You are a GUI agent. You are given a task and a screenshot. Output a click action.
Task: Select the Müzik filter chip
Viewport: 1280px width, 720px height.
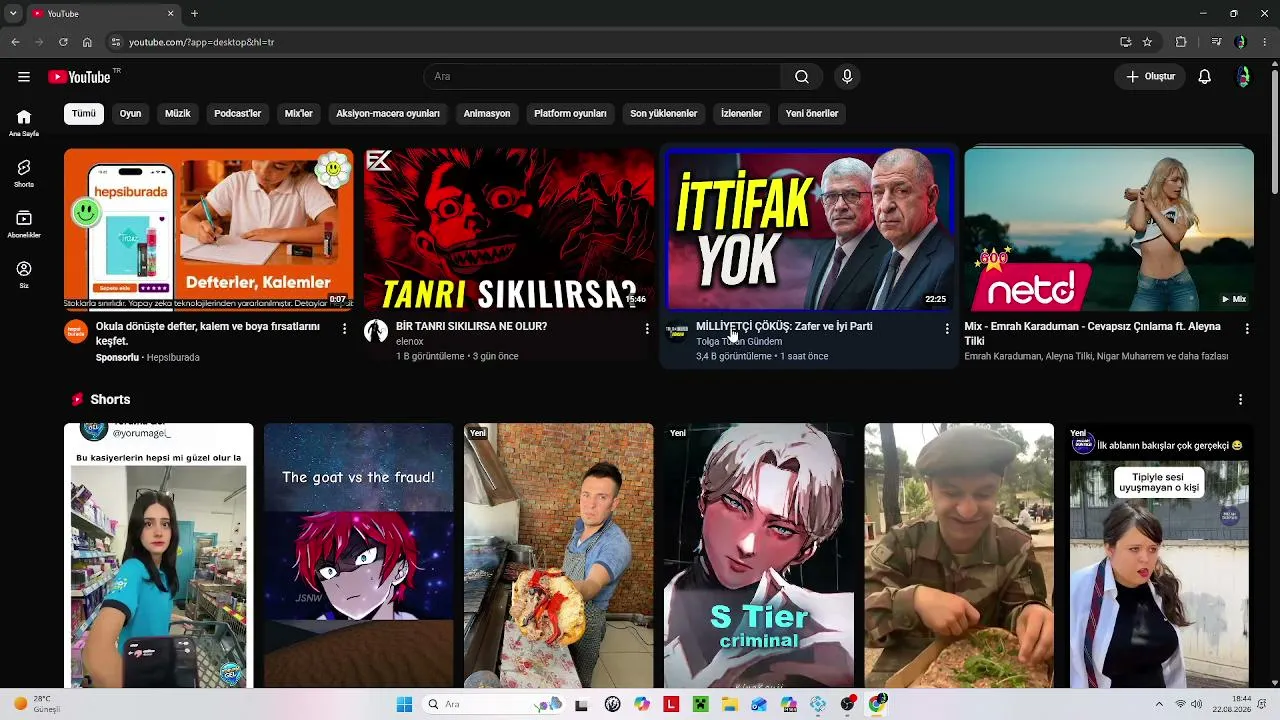178,114
